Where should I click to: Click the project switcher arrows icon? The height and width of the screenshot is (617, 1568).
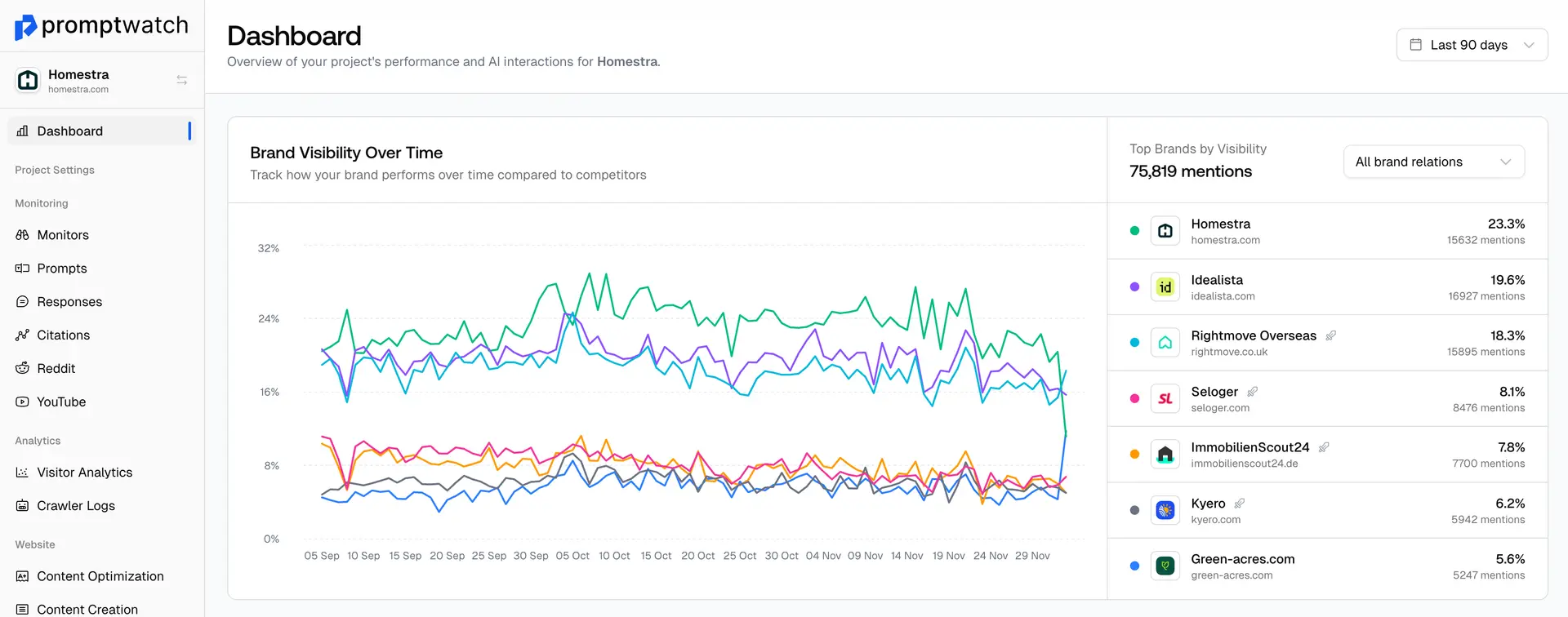tap(182, 80)
